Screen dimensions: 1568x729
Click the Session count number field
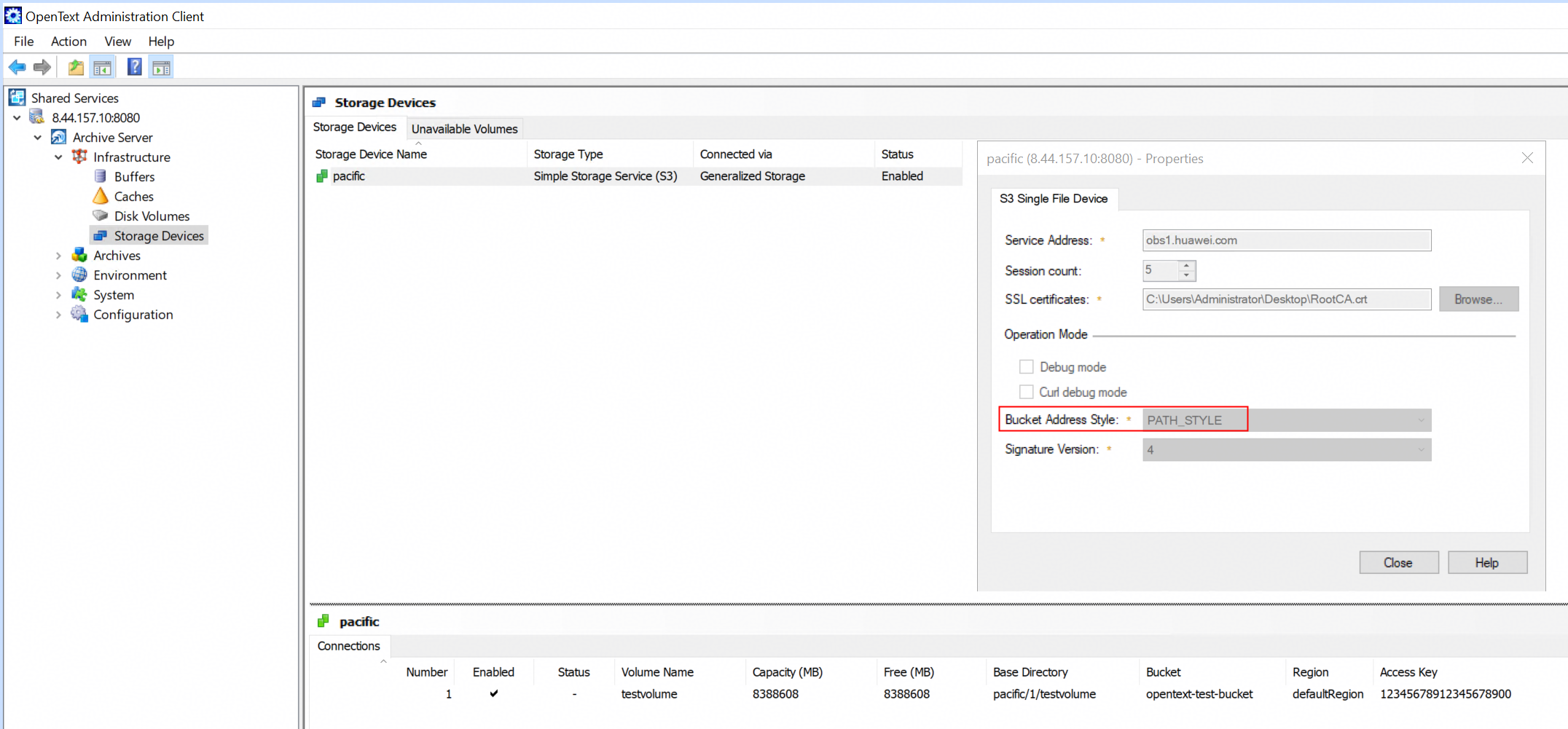(1161, 270)
